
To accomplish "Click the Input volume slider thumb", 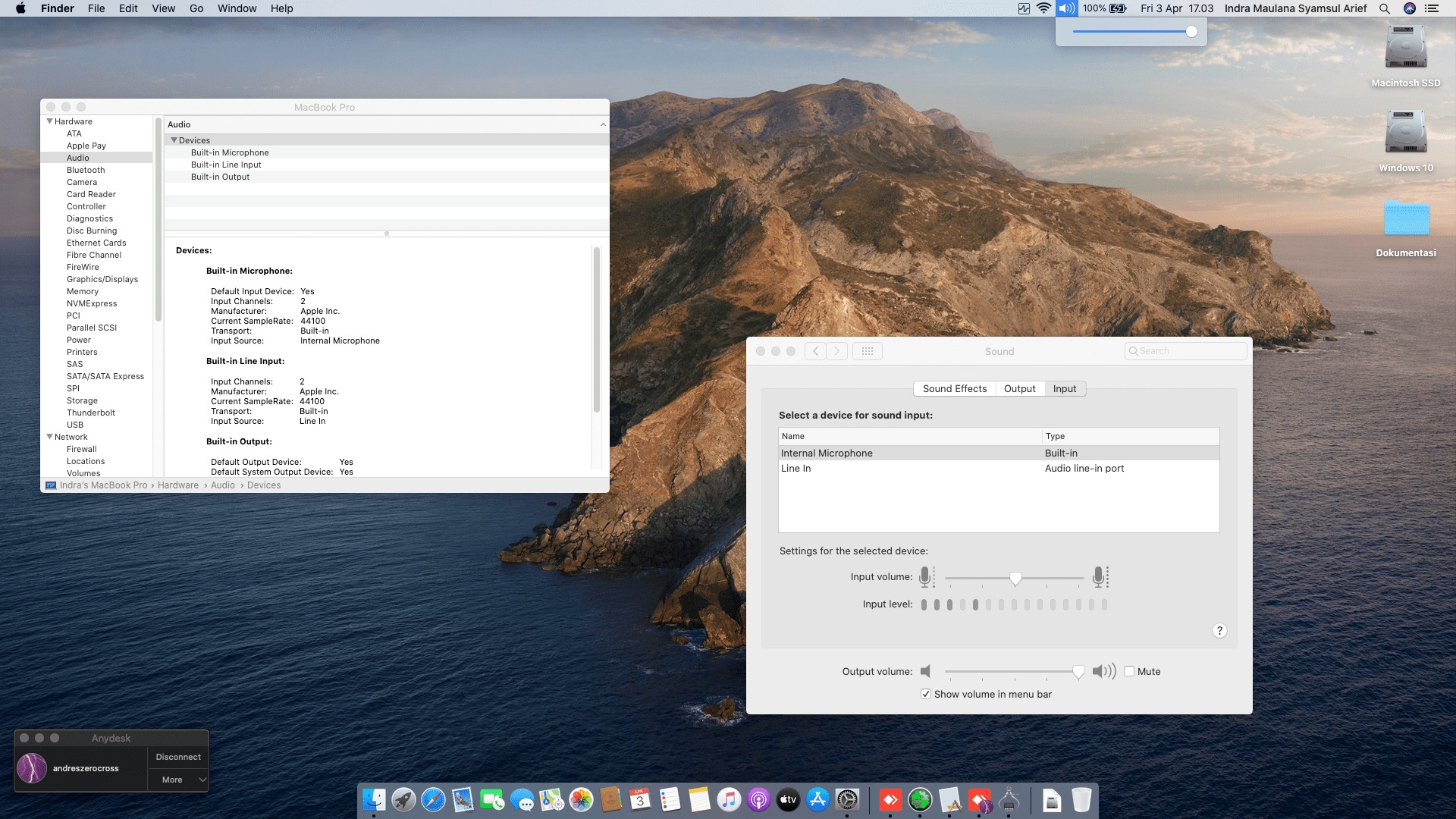I will click(1015, 579).
